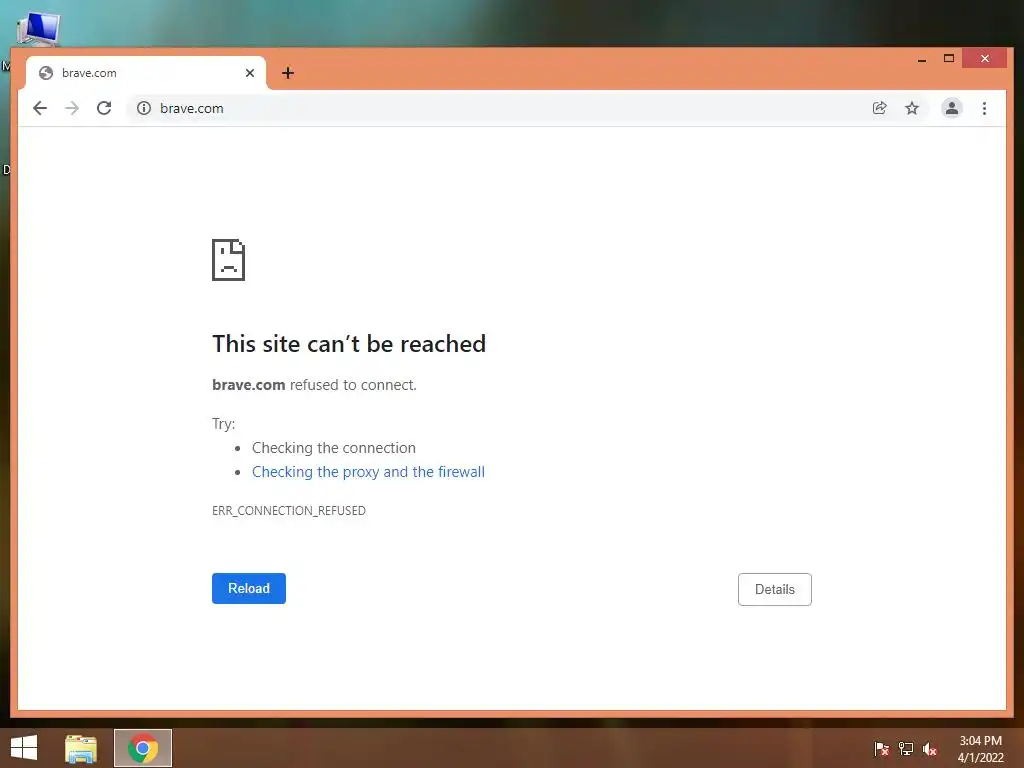The width and height of the screenshot is (1024, 768).
Task: Click the muted volume tray icon
Action: click(930, 749)
